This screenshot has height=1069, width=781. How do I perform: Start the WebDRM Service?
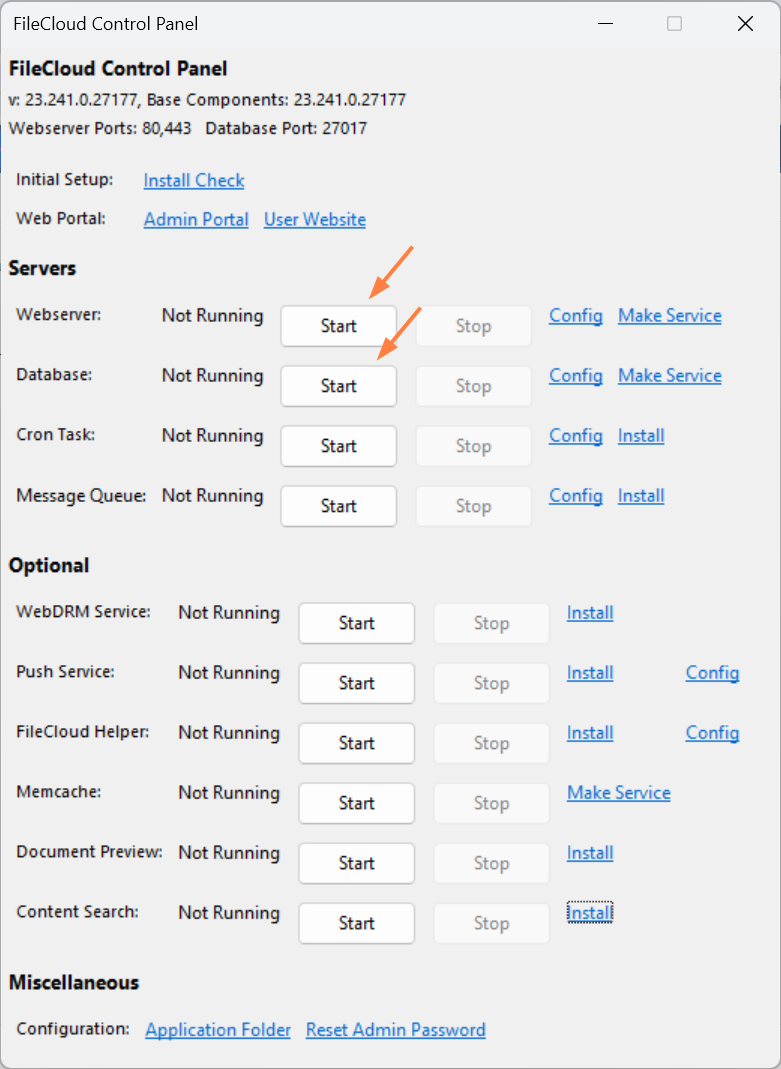point(356,623)
